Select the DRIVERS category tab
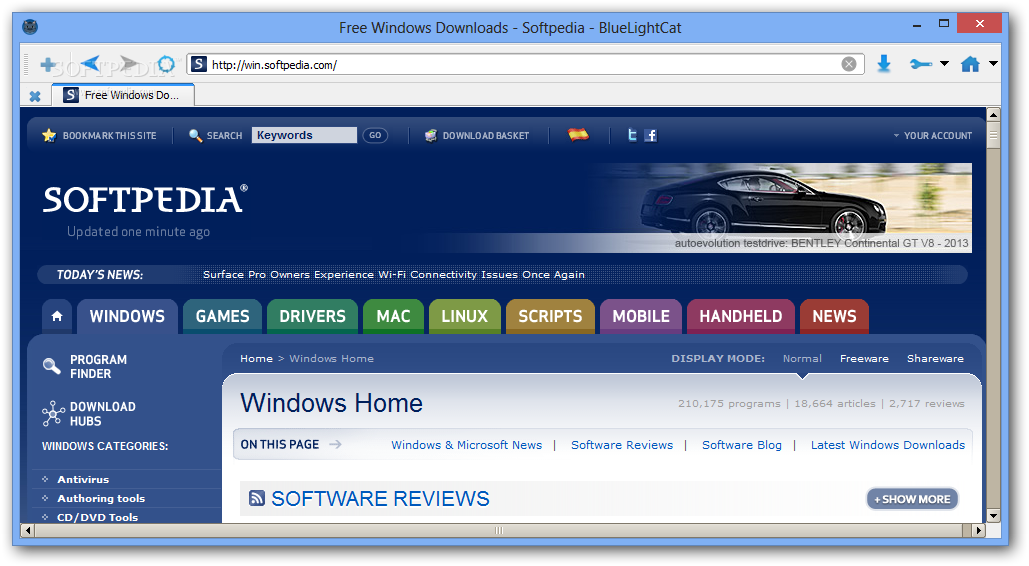1029x566 pixels. coord(312,316)
